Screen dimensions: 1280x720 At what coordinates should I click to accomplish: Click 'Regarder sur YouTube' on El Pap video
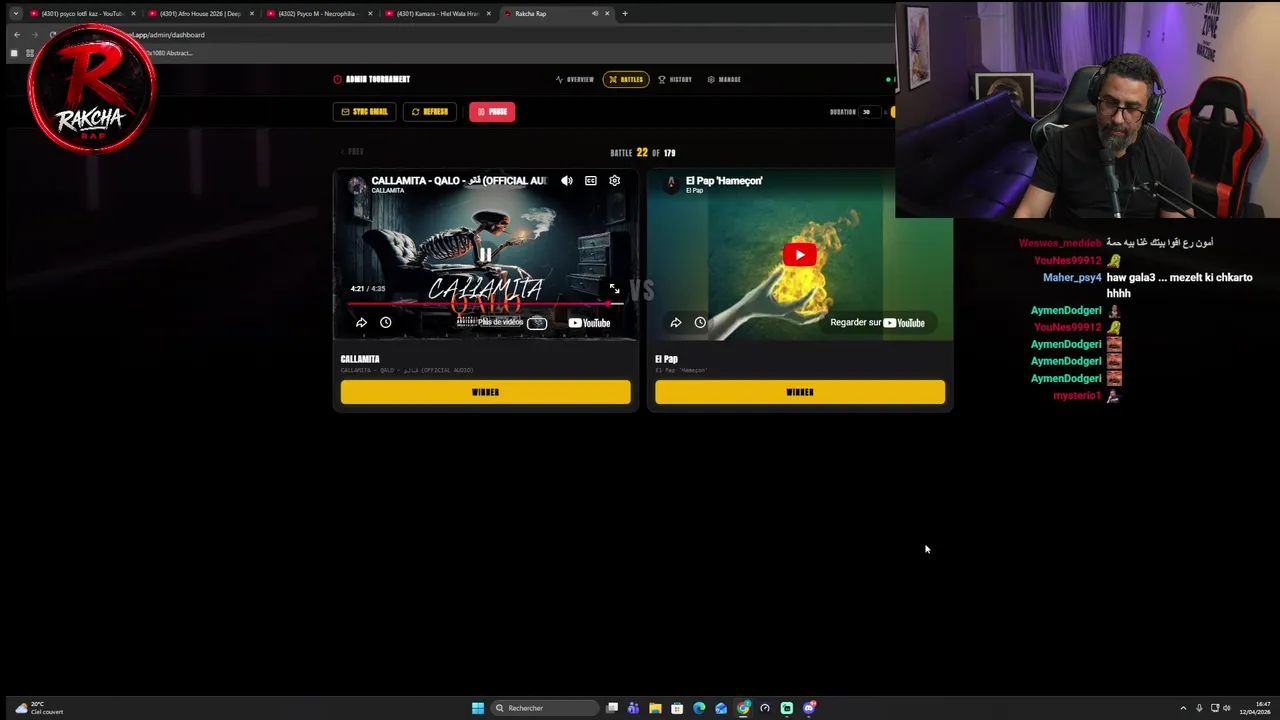(x=877, y=323)
